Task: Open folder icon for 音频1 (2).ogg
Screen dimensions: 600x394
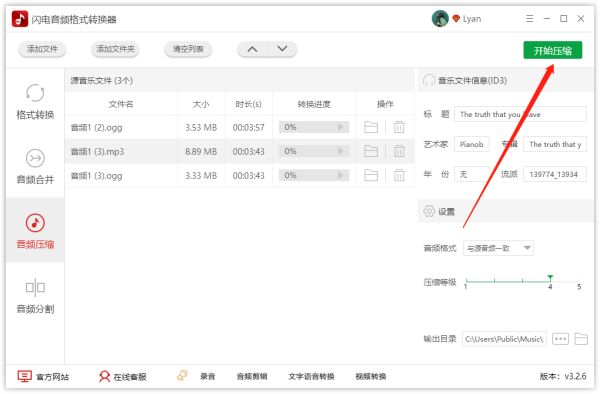Action: [371, 127]
